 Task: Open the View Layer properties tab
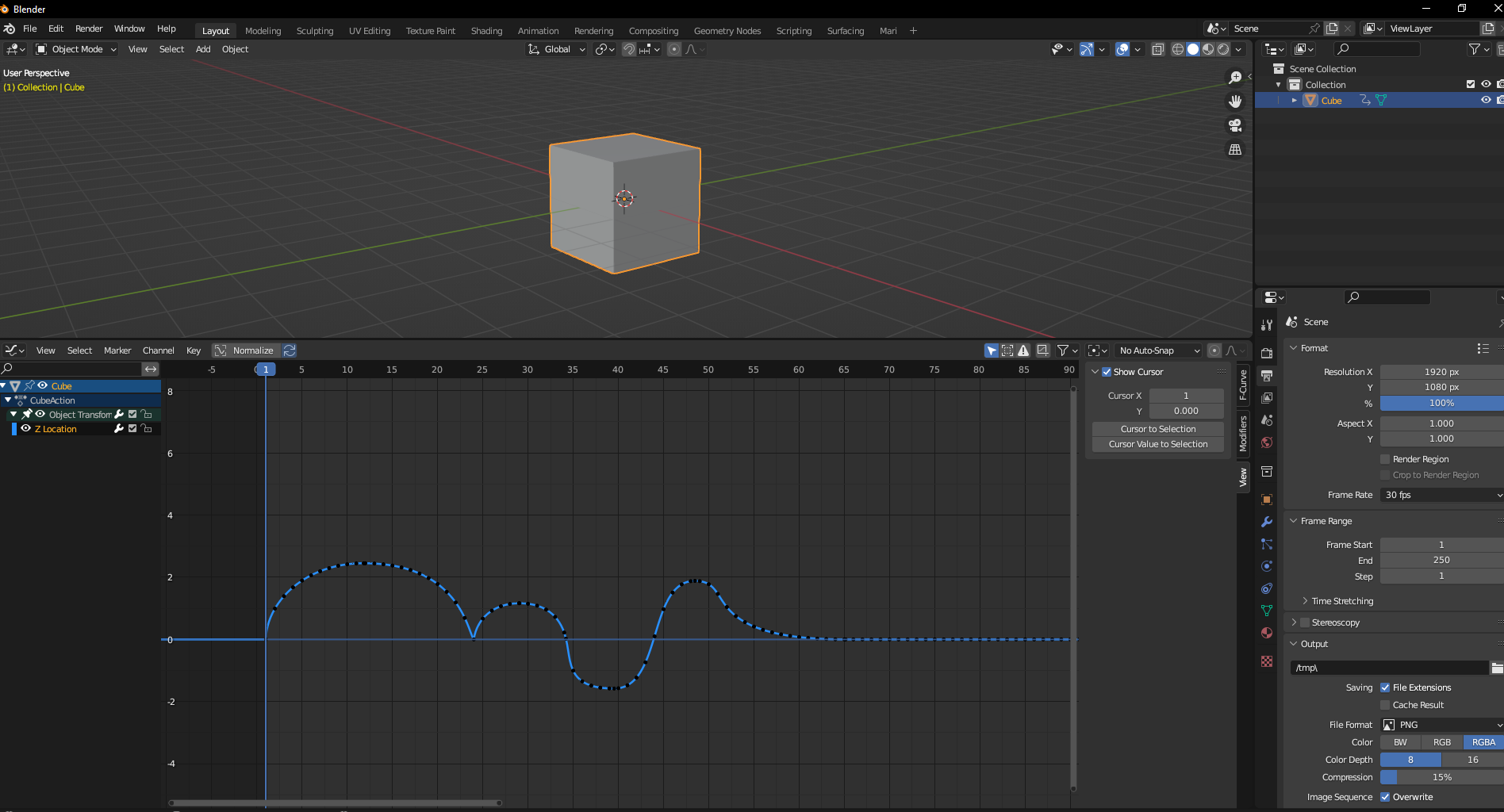coord(1267,397)
